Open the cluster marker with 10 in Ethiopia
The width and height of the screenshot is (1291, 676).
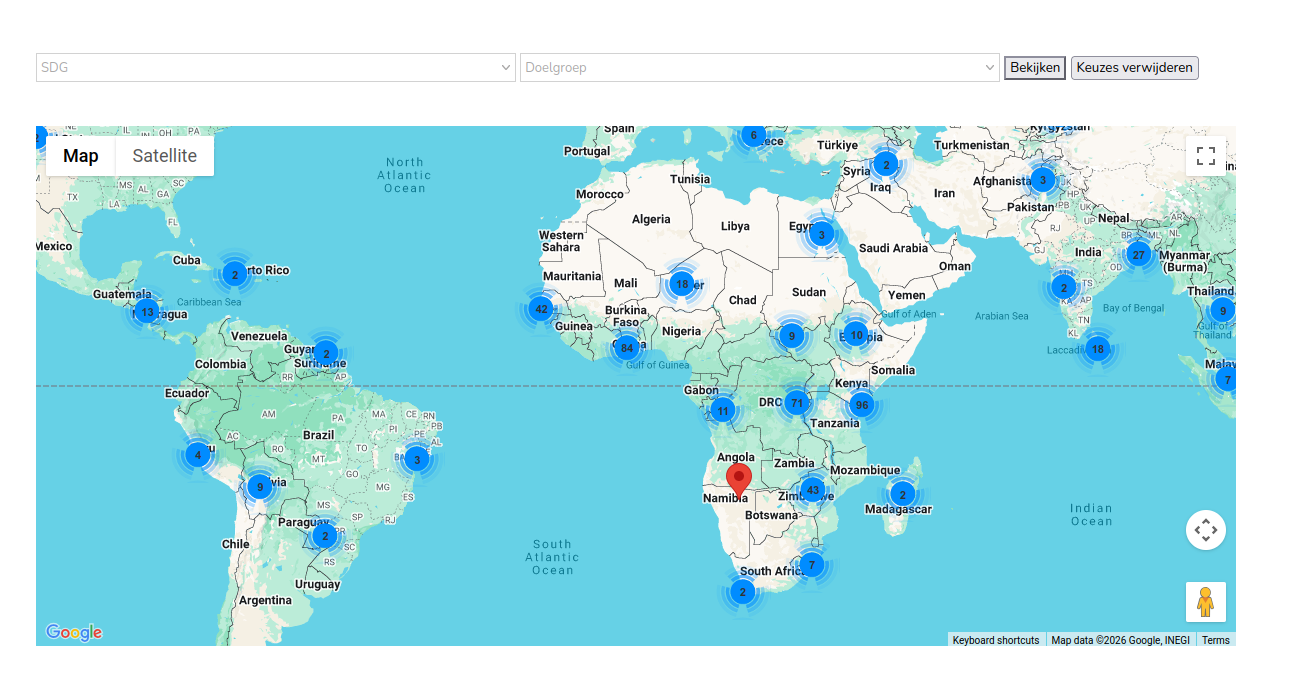click(x=856, y=334)
